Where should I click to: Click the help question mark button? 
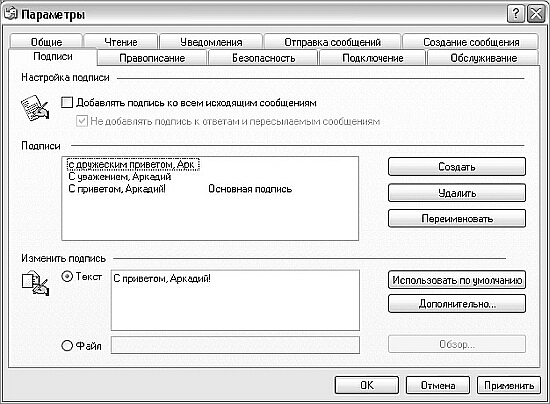(x=516, y=14)
